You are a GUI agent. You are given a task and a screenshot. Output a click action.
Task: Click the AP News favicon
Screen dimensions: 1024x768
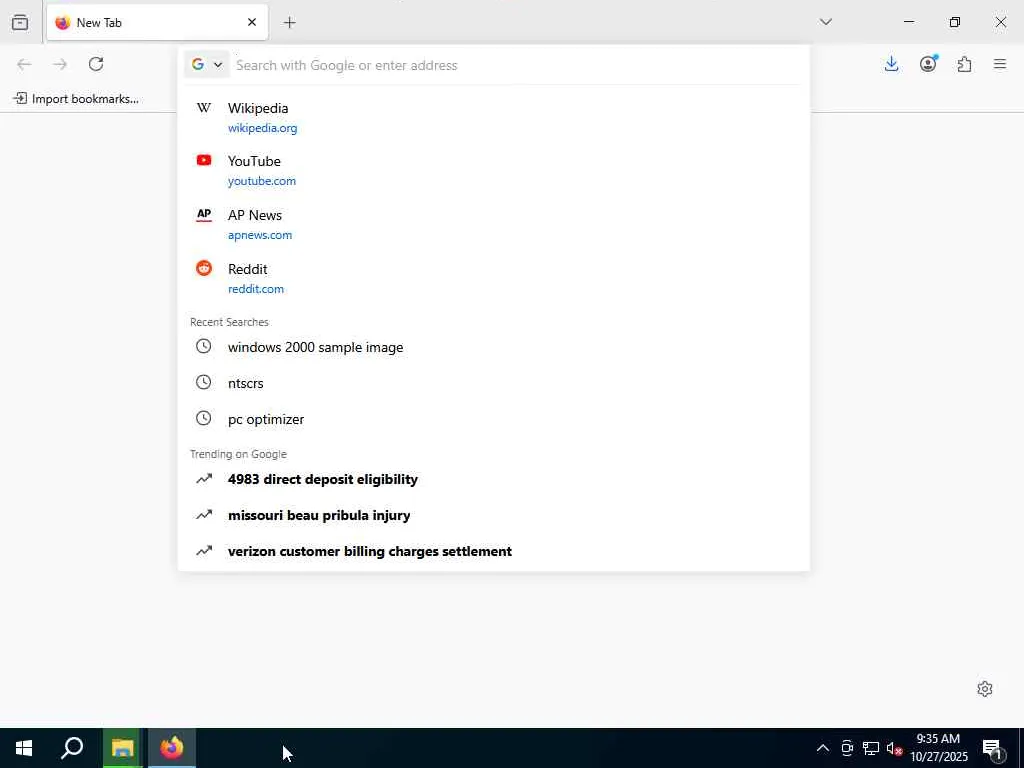click(x=204, y=214)
